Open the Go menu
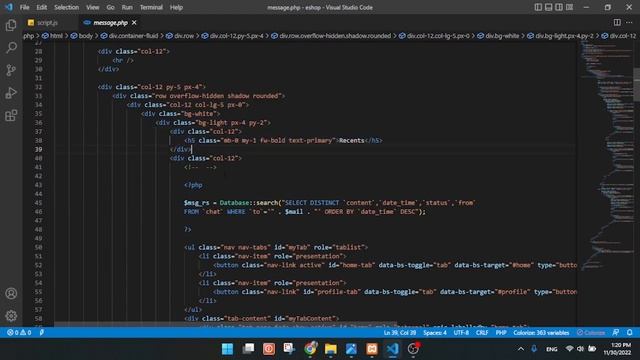This screenshot has width=640, height=360. 110,7
